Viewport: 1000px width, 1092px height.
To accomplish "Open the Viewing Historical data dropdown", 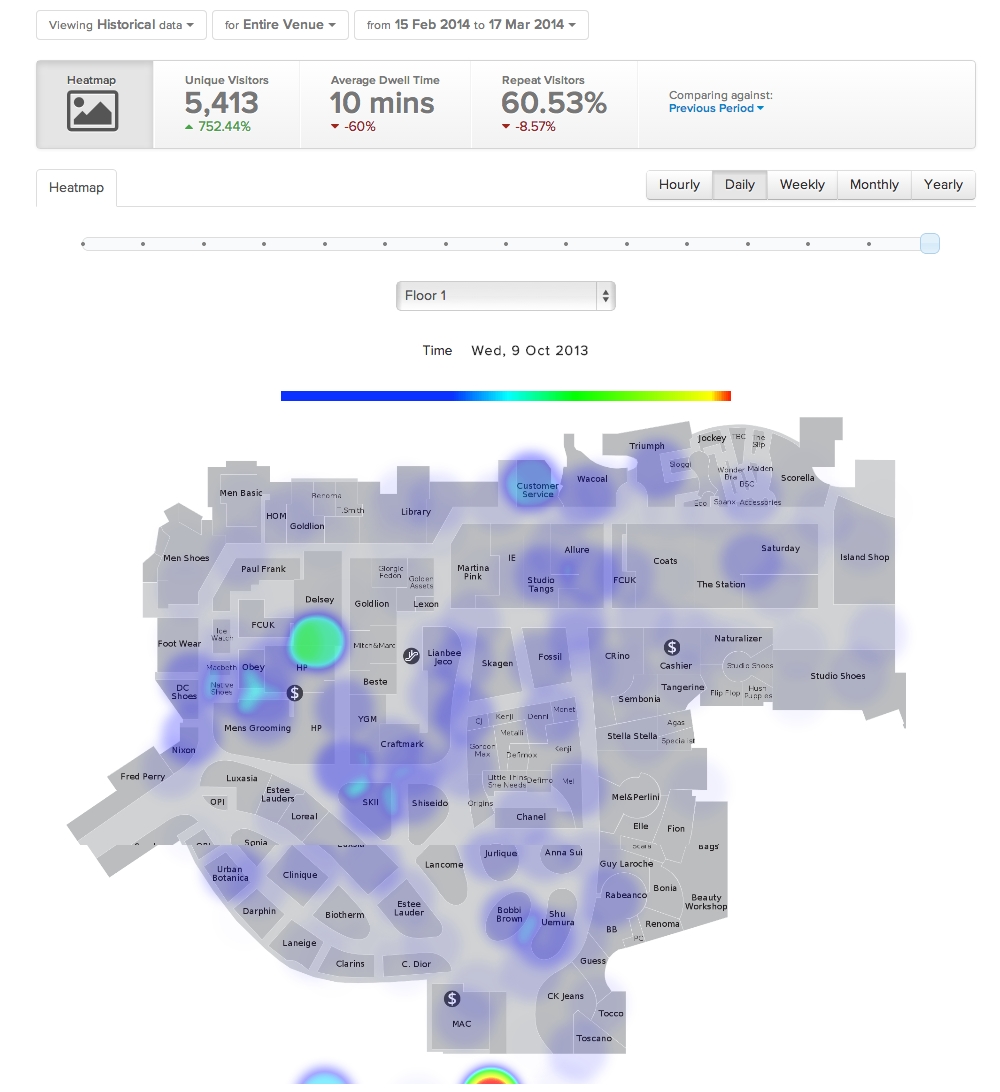I will pos(121,25).
